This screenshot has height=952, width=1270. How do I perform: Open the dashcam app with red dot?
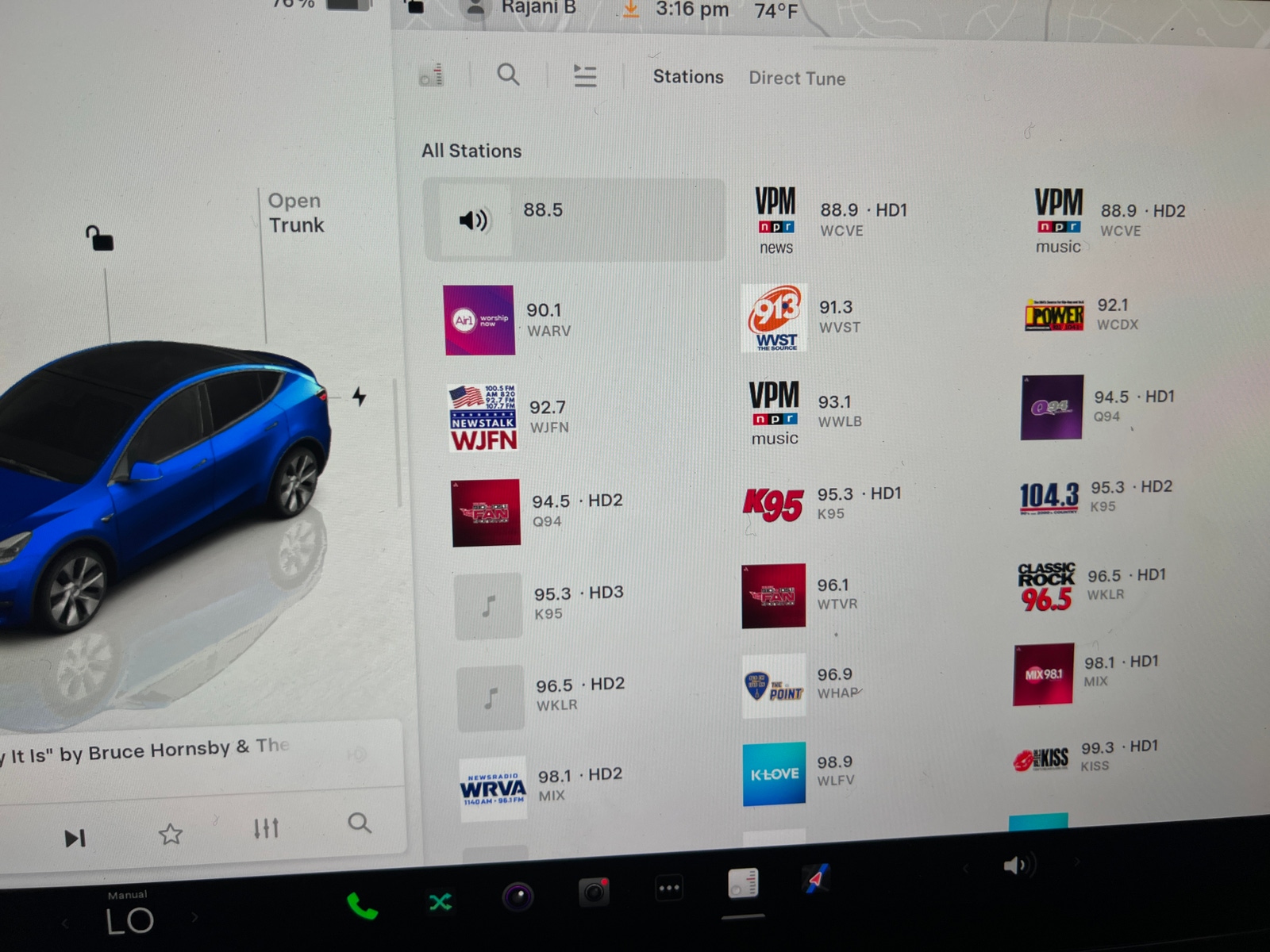(x=594, y=892)
